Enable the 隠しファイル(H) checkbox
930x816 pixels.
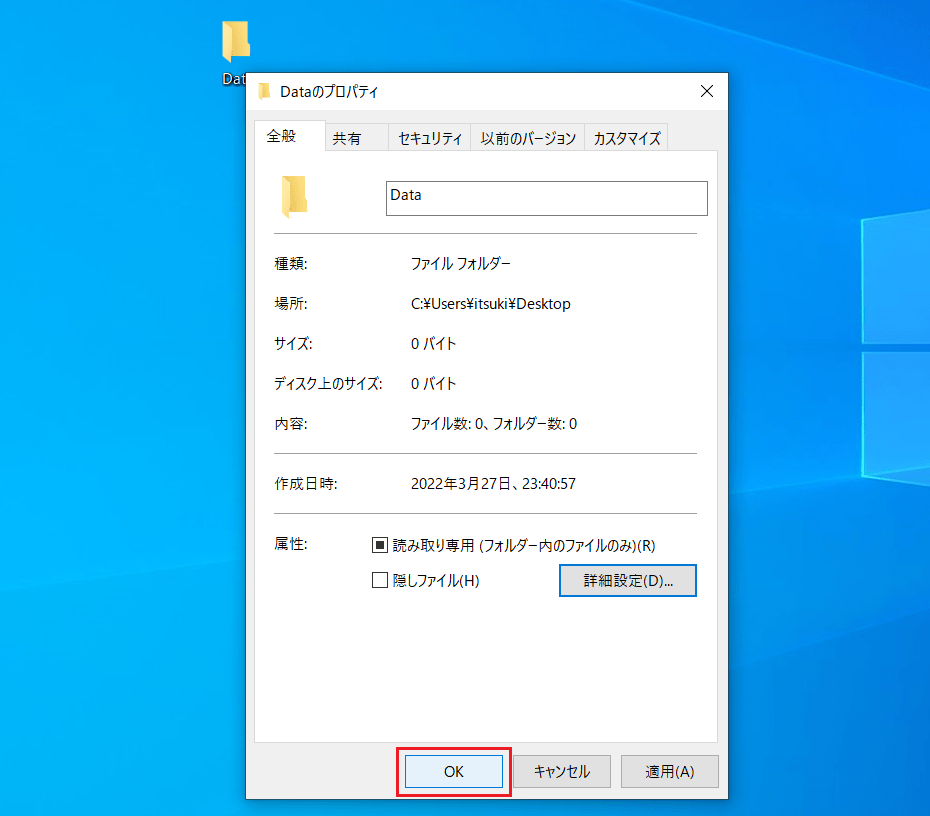(x=380, y=580)
